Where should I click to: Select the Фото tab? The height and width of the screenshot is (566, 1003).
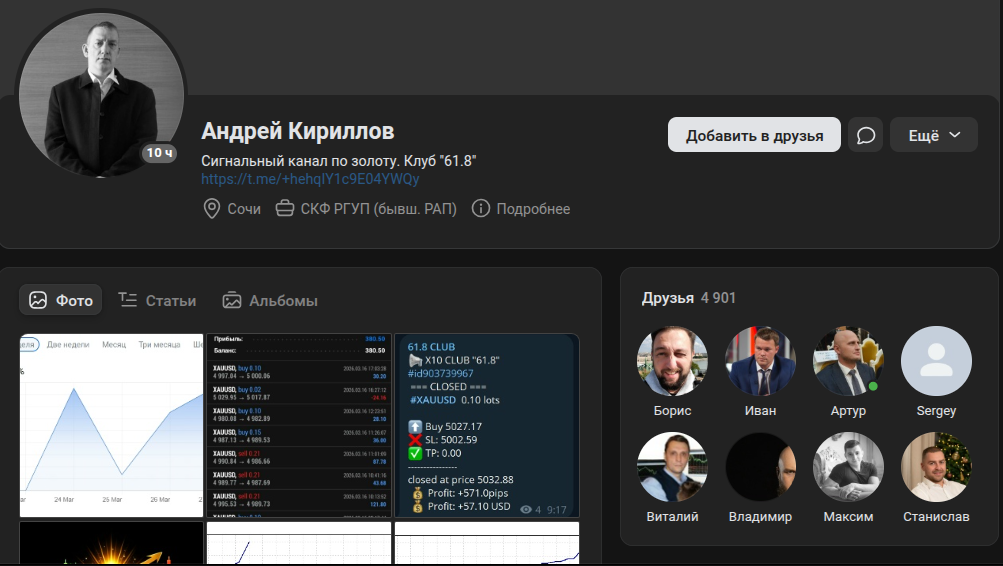tap(61, 300)
